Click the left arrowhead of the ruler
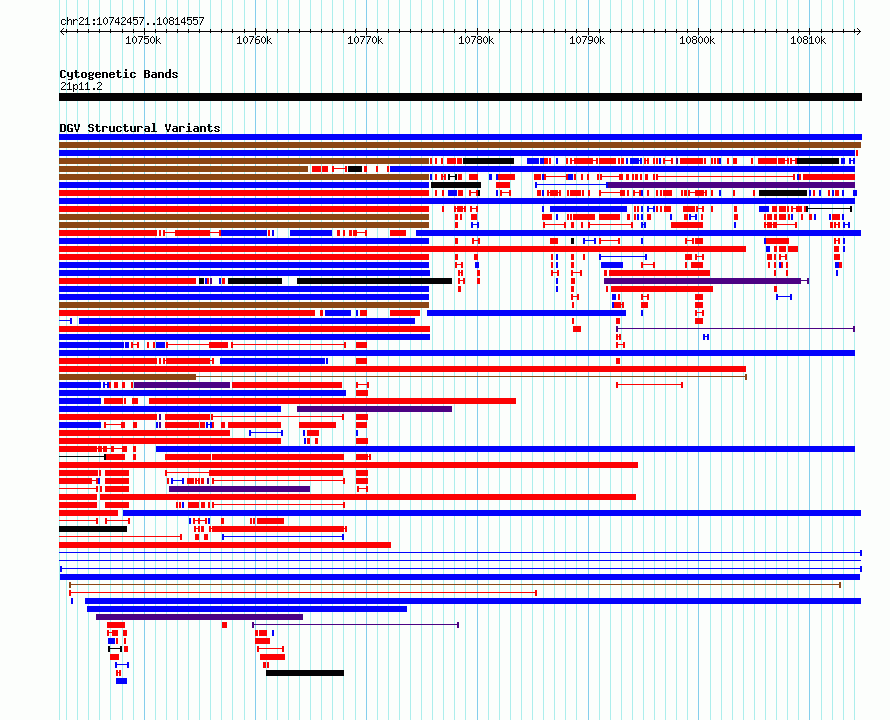 (x=62, y=31)
